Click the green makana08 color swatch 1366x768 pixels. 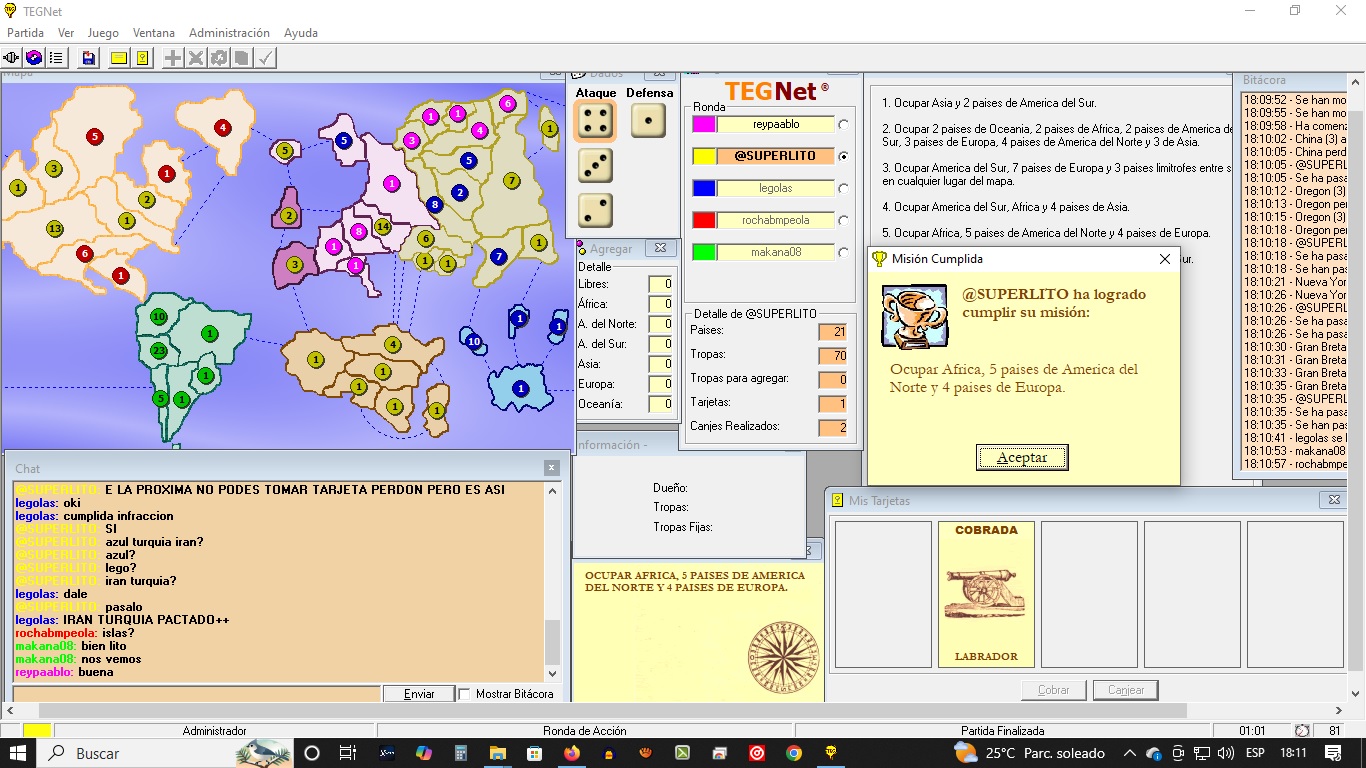pyautogui.click(x=704, y=252)
